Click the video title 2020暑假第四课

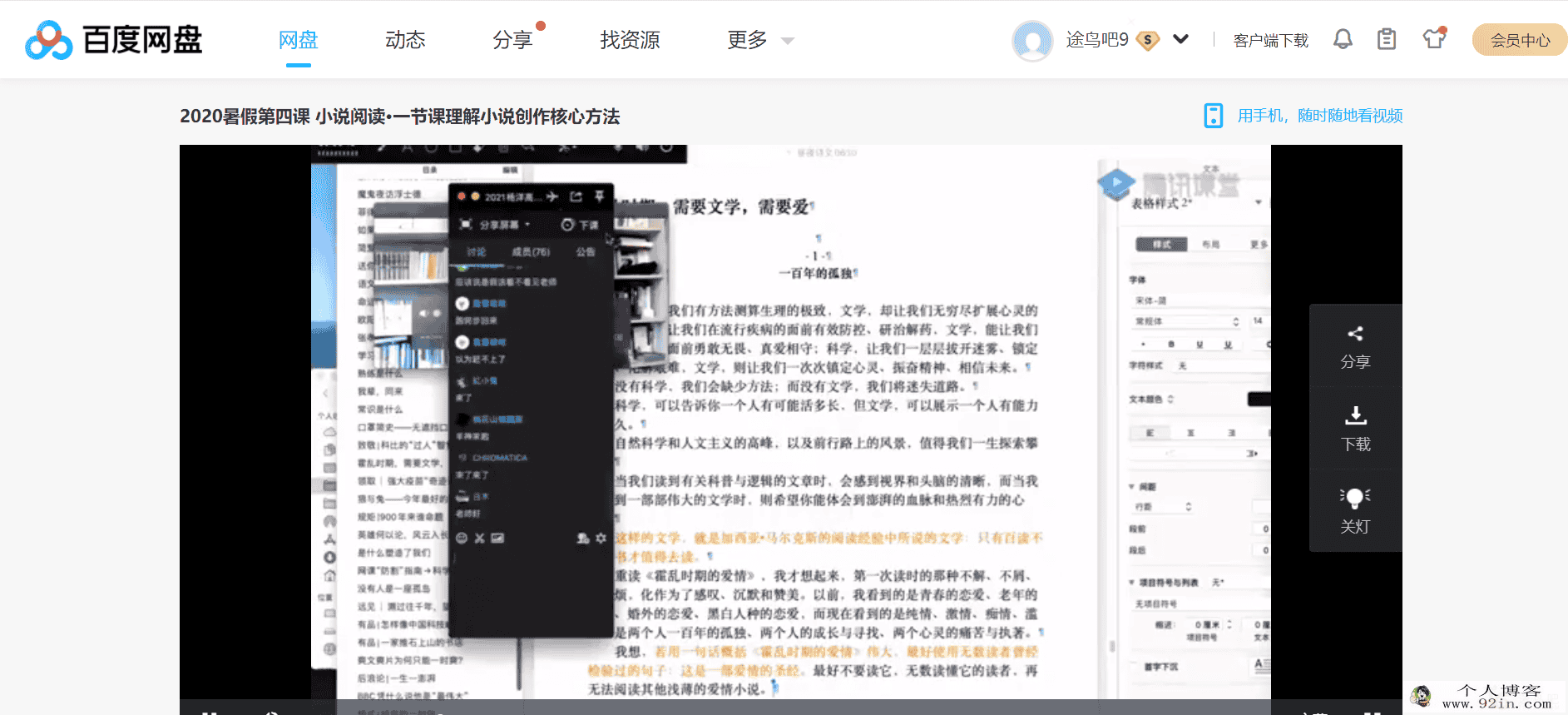399,117
